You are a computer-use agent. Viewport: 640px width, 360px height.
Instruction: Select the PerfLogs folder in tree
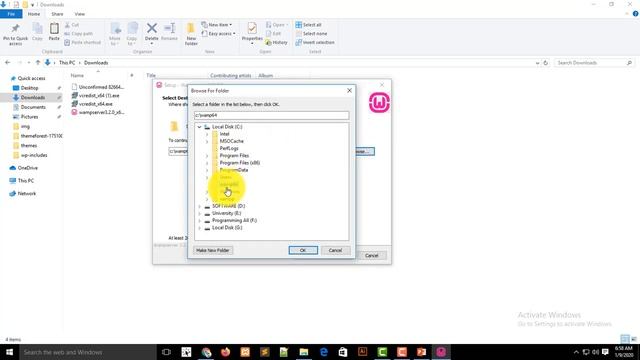click(x=229, y=149)
